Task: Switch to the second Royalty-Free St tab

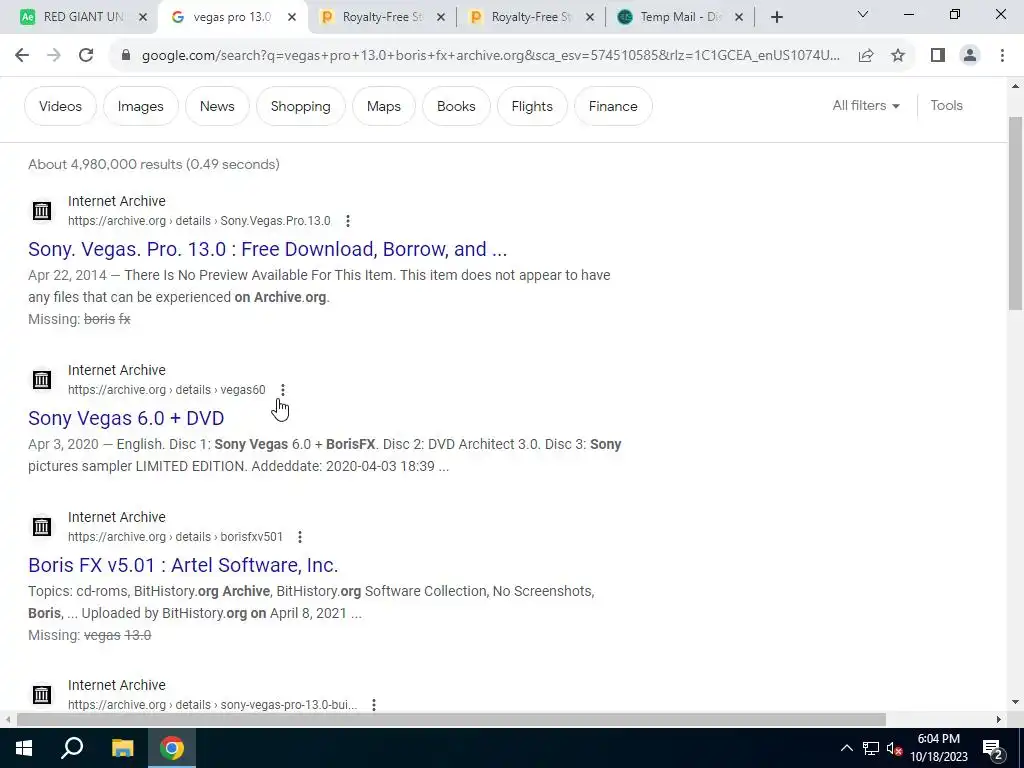Action: 530,17
